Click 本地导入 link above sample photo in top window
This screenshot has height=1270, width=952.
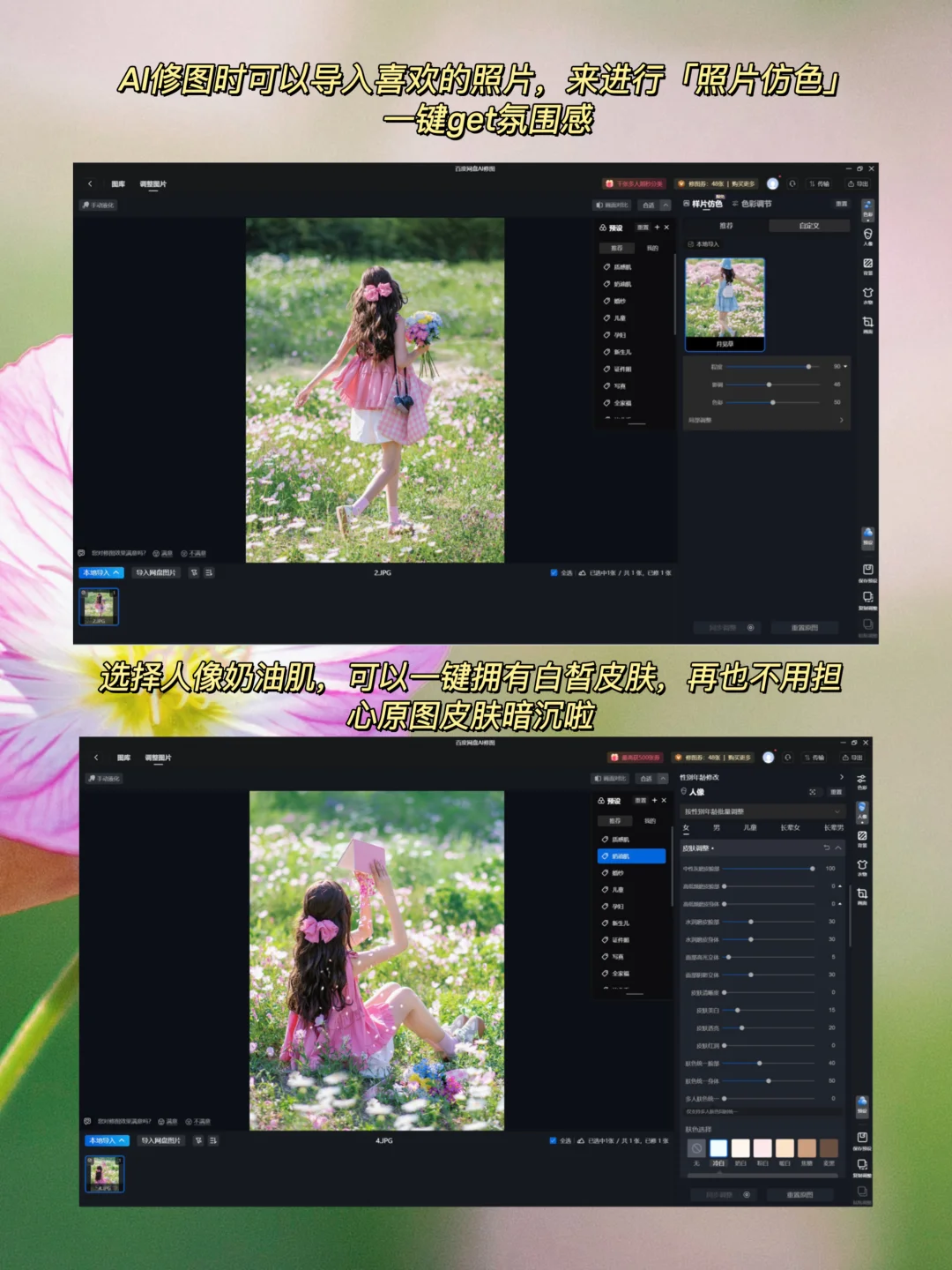[x=703, y=244]
